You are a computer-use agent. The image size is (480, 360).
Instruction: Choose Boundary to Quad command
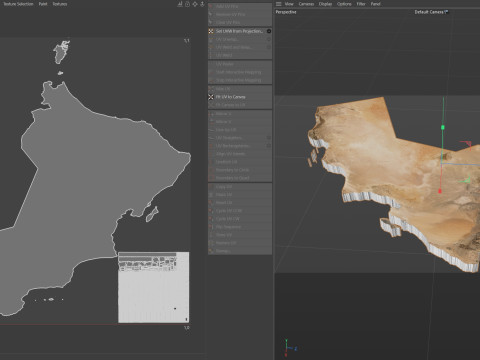point(240,178)
